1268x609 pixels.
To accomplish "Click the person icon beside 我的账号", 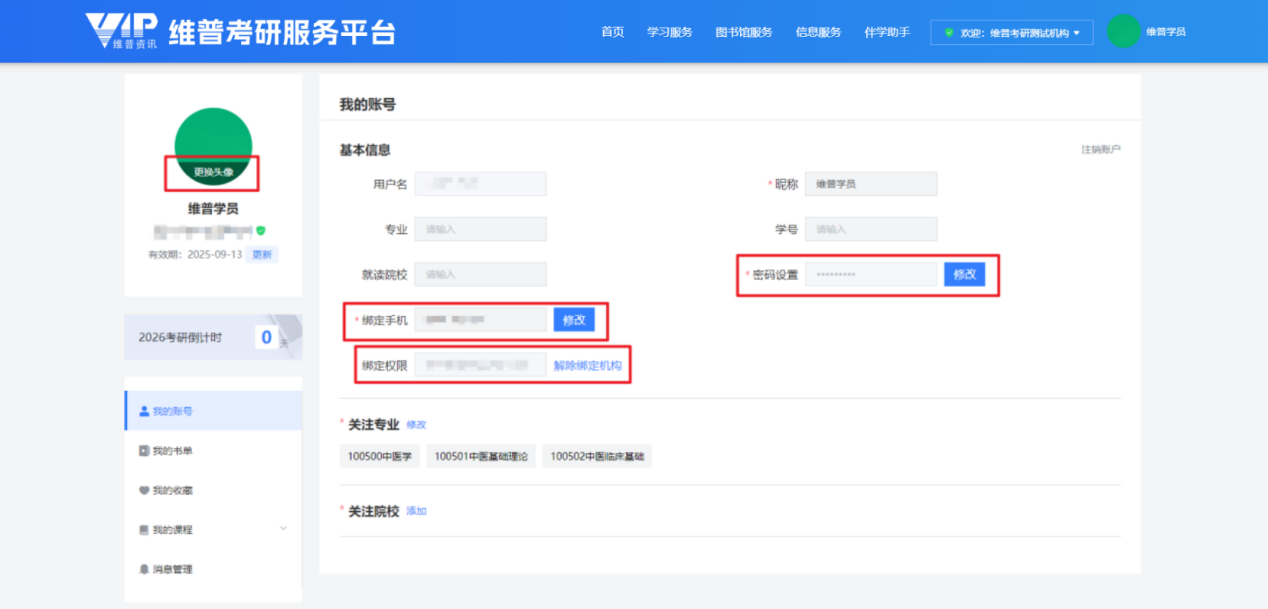I will click(144, 411).
